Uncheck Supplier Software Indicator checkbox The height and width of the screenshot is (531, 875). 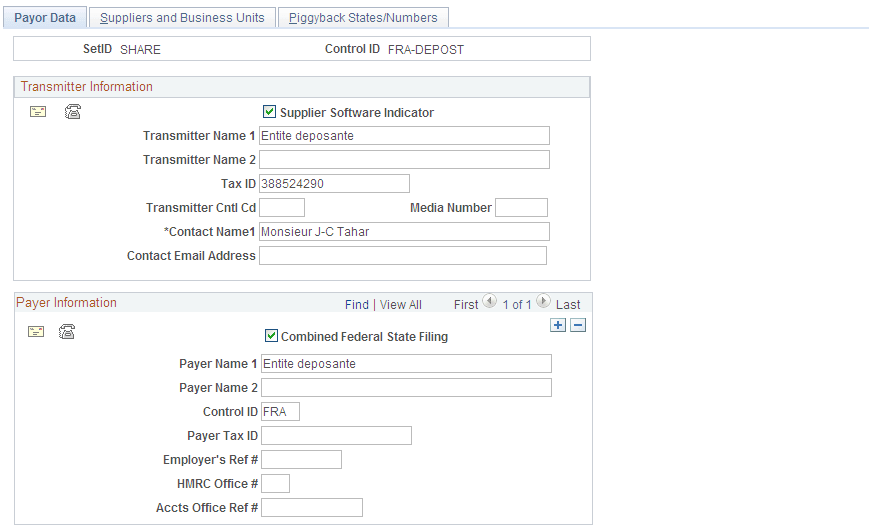click(x=269, y=112)
